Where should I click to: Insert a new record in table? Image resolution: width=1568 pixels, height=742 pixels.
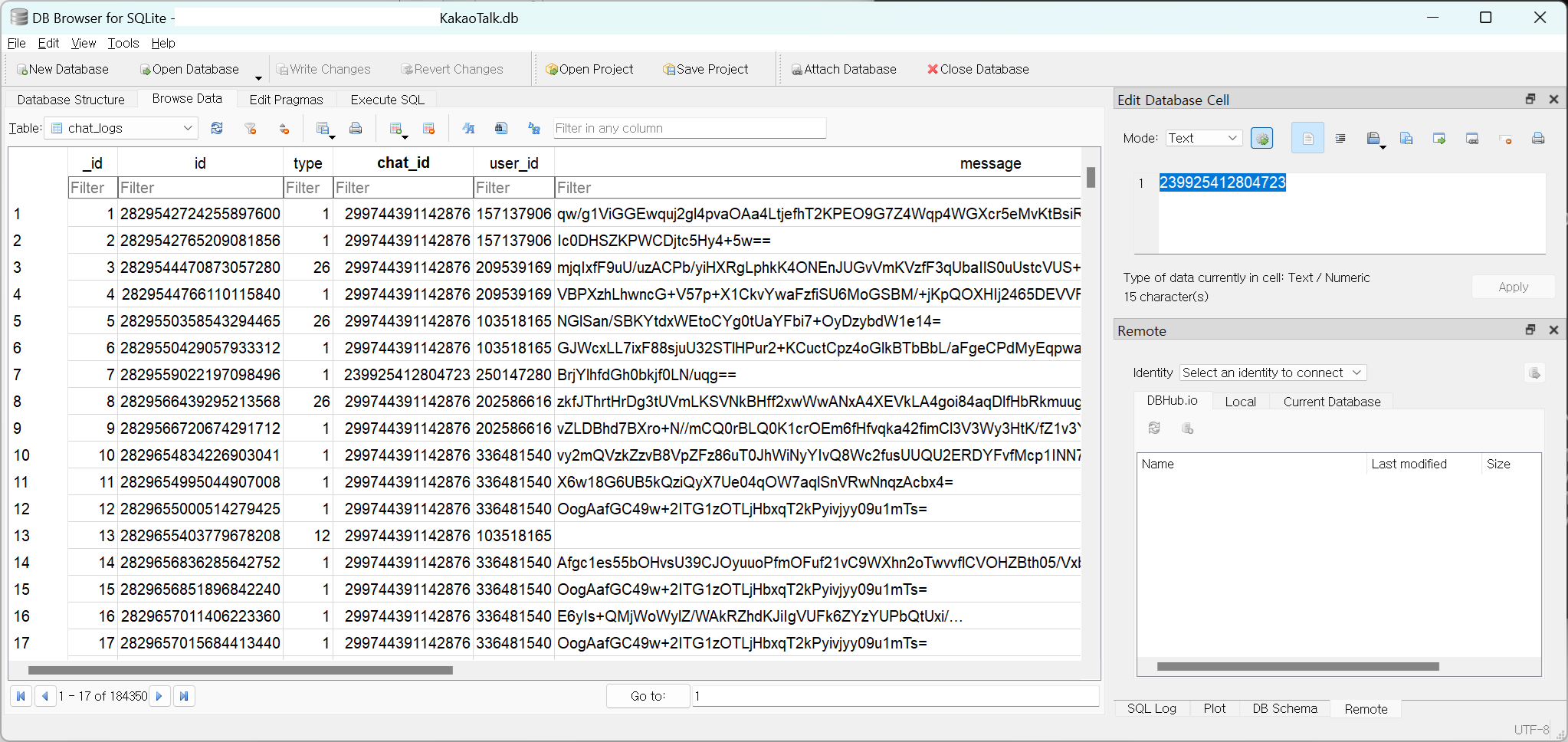point(395,128)
